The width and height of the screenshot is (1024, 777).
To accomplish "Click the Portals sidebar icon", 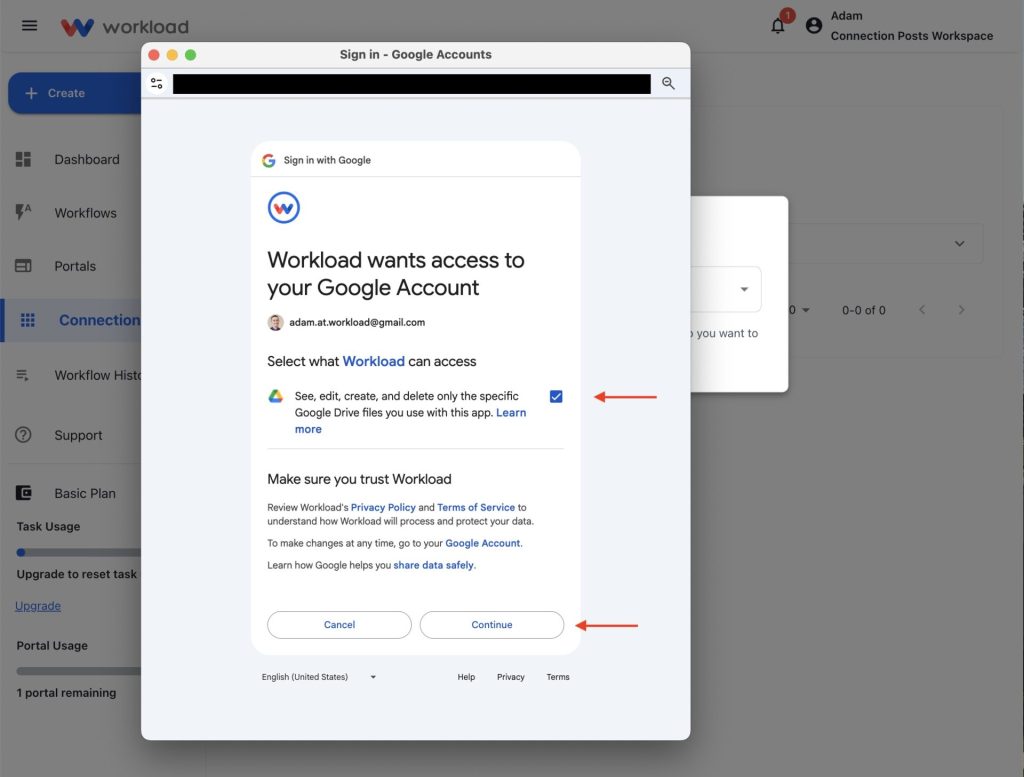I will pos(24,266).
